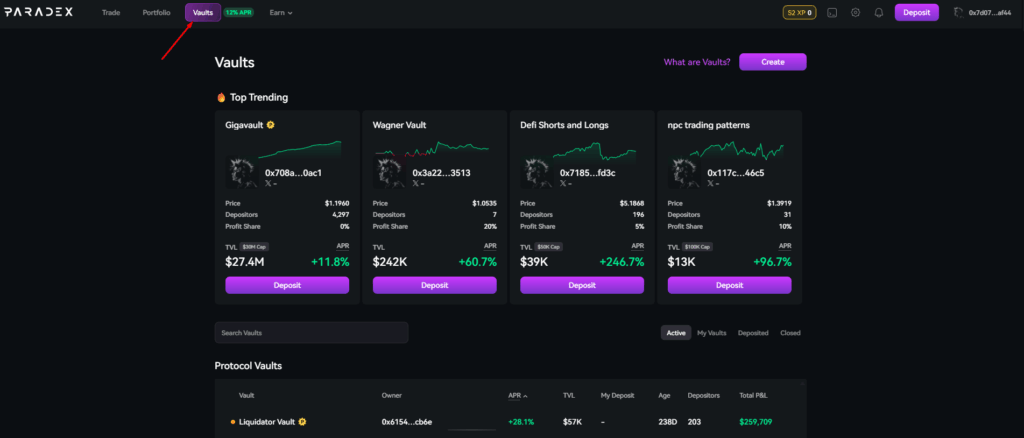Click the 12% APR badge
Image resolution: width=1024 pixels, height=438 pixels.
(238, 12)
